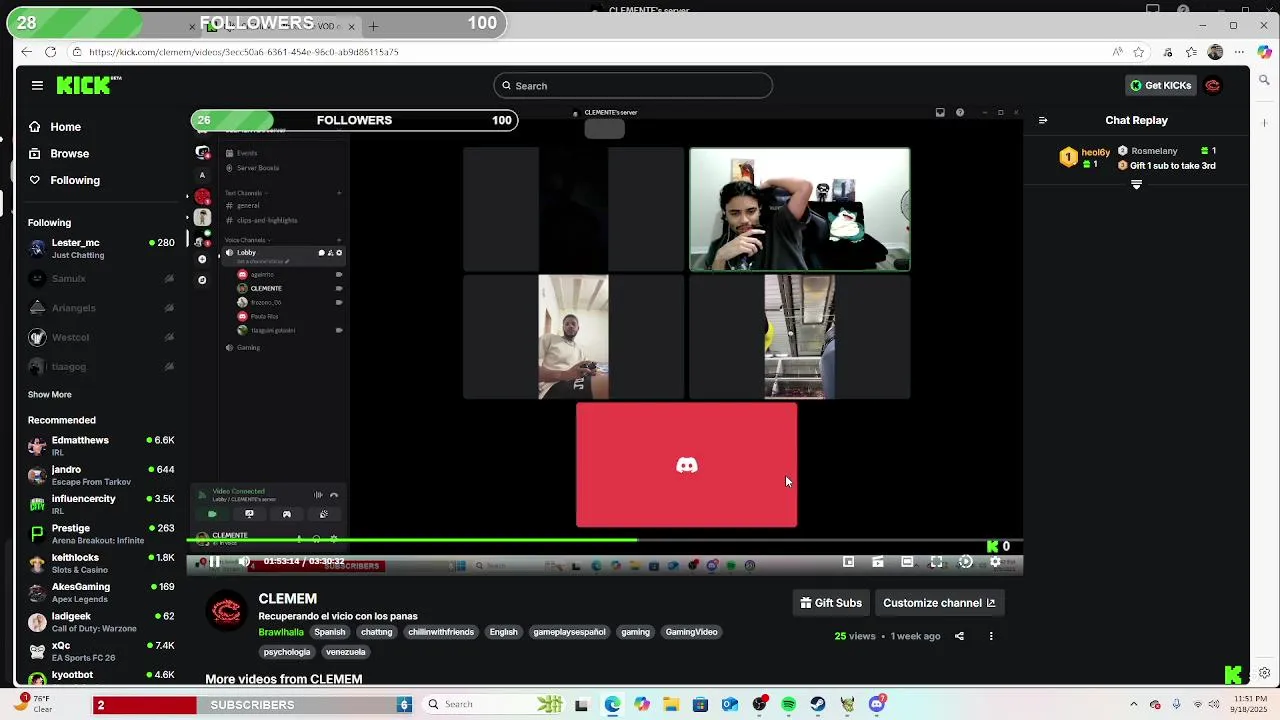The image size is (1280, 720).
Task: Open Edge Settings and more menu
Action: click(x=1240, y=52)
